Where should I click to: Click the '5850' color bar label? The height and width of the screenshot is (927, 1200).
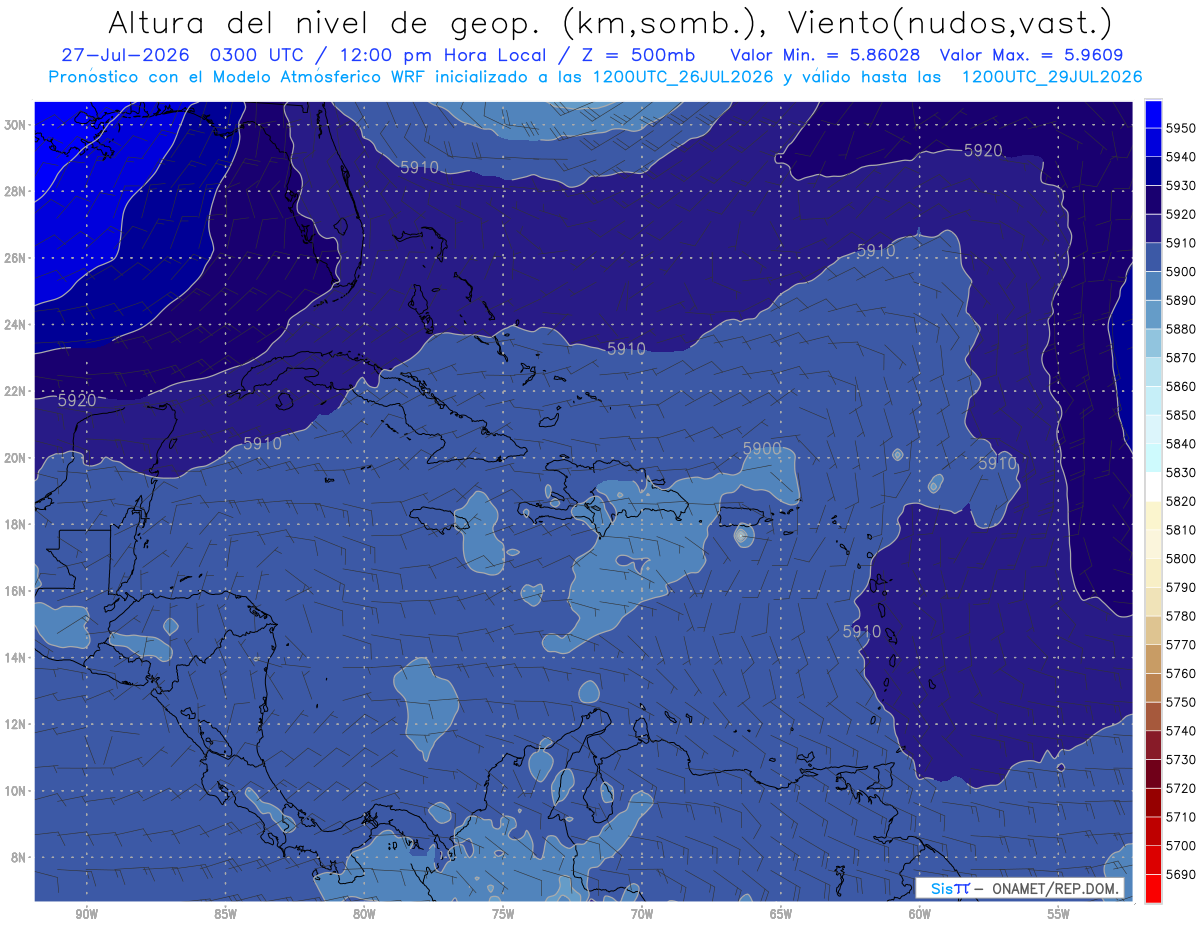1181,415
